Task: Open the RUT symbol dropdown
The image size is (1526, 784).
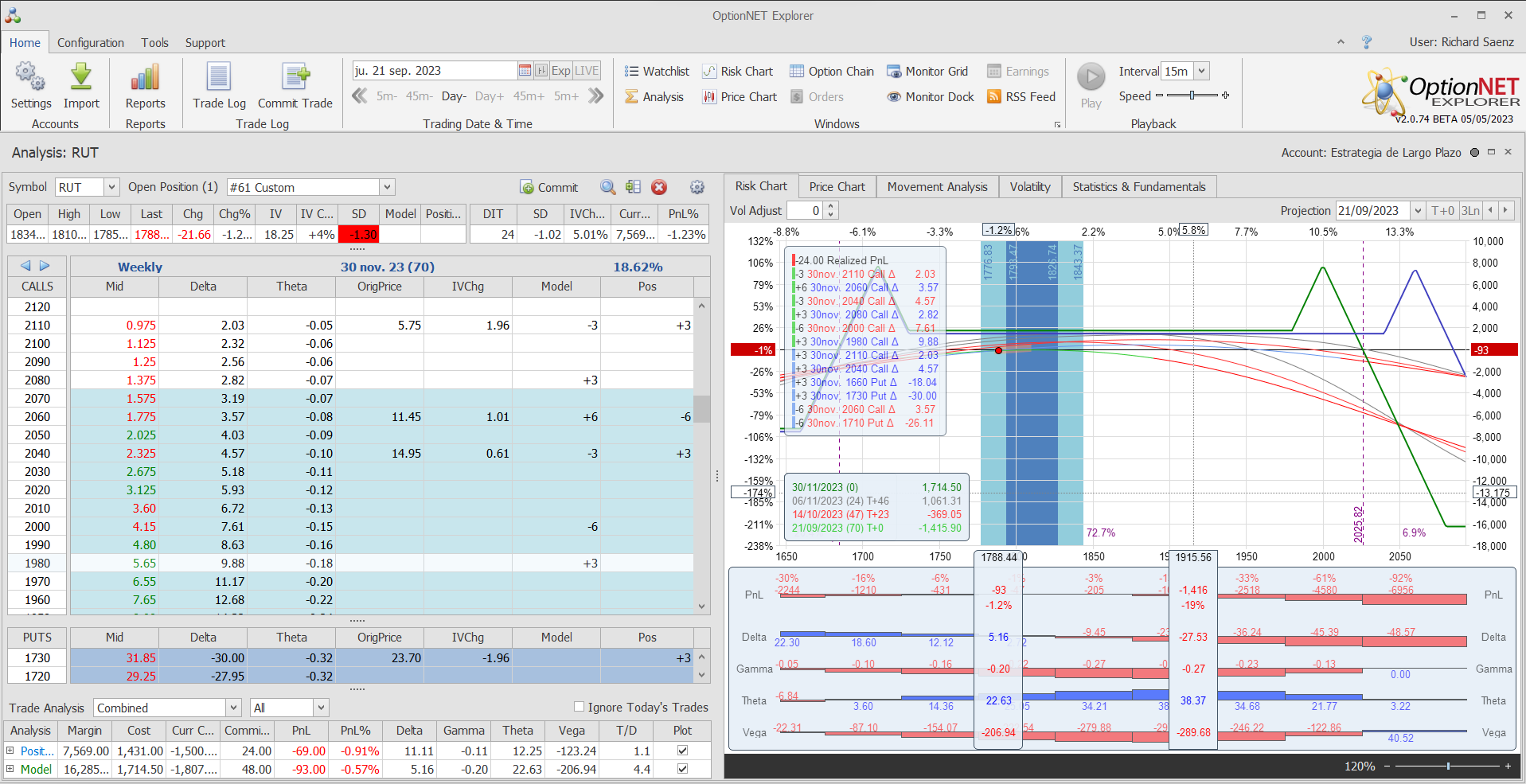Action: (111, 187)
